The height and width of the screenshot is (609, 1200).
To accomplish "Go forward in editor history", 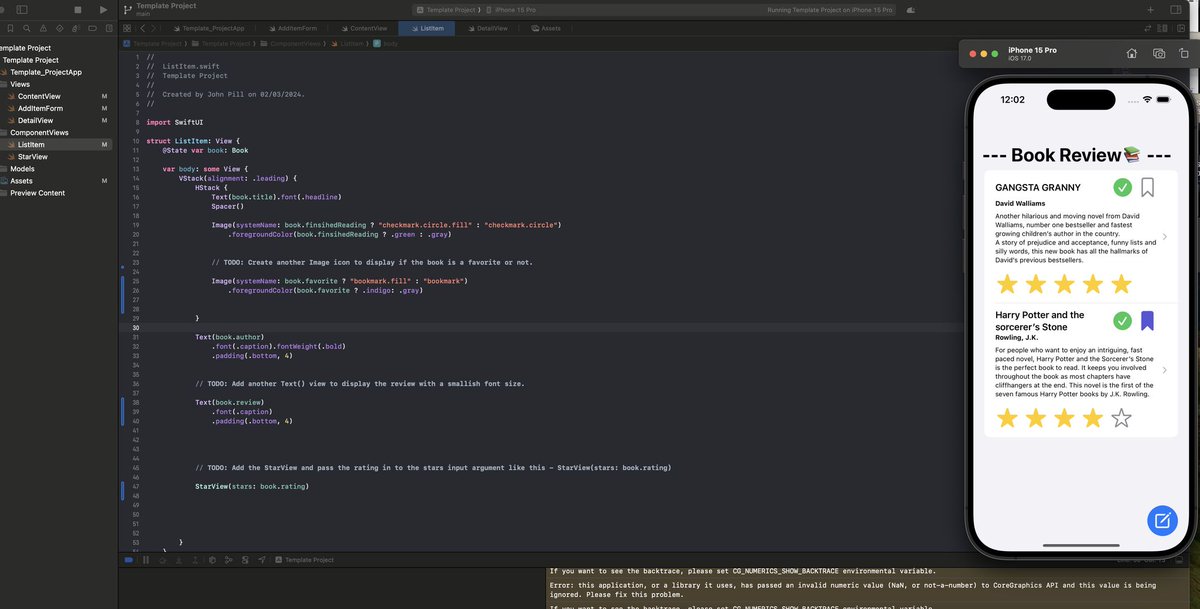I will point(156,29).
